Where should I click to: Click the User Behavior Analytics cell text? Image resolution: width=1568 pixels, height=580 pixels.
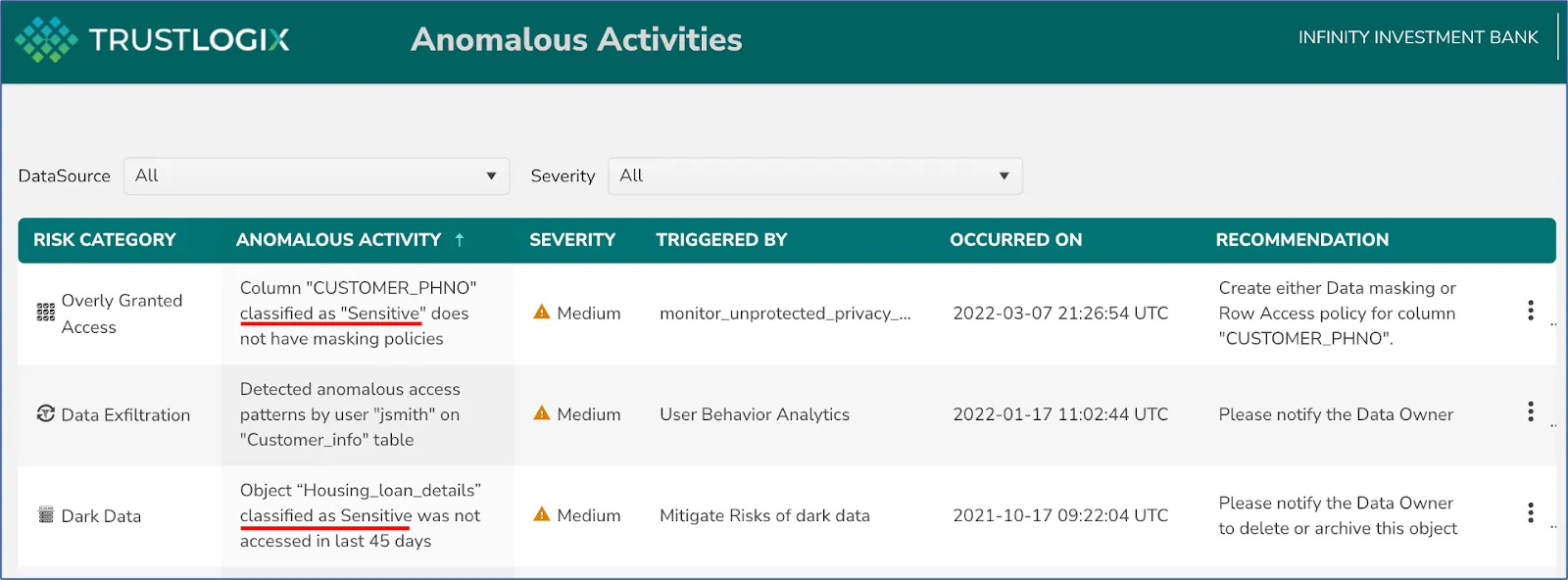(755, 413)
